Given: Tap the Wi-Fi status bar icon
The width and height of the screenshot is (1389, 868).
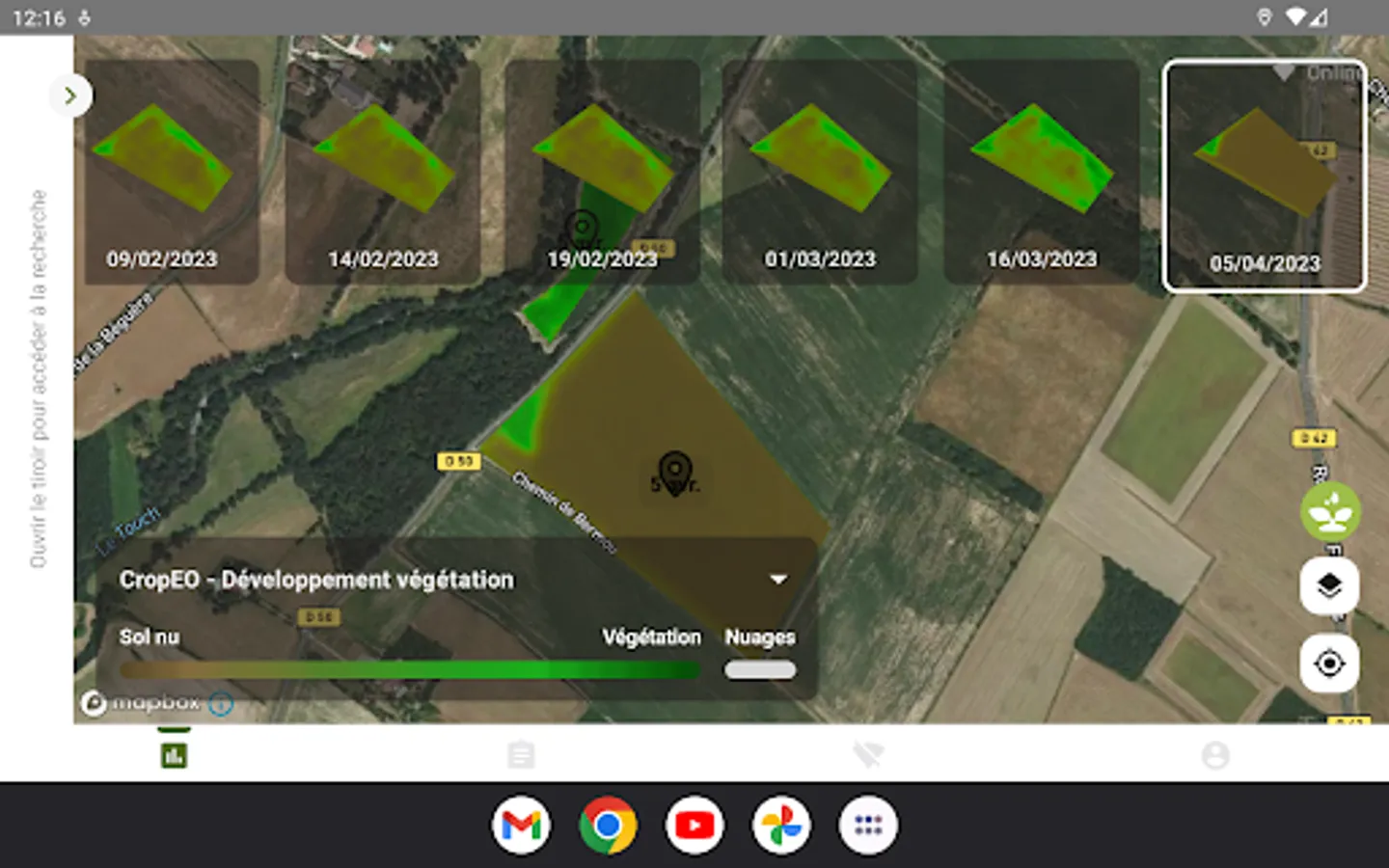Looking at the screenshot, I should point(1297,17).
